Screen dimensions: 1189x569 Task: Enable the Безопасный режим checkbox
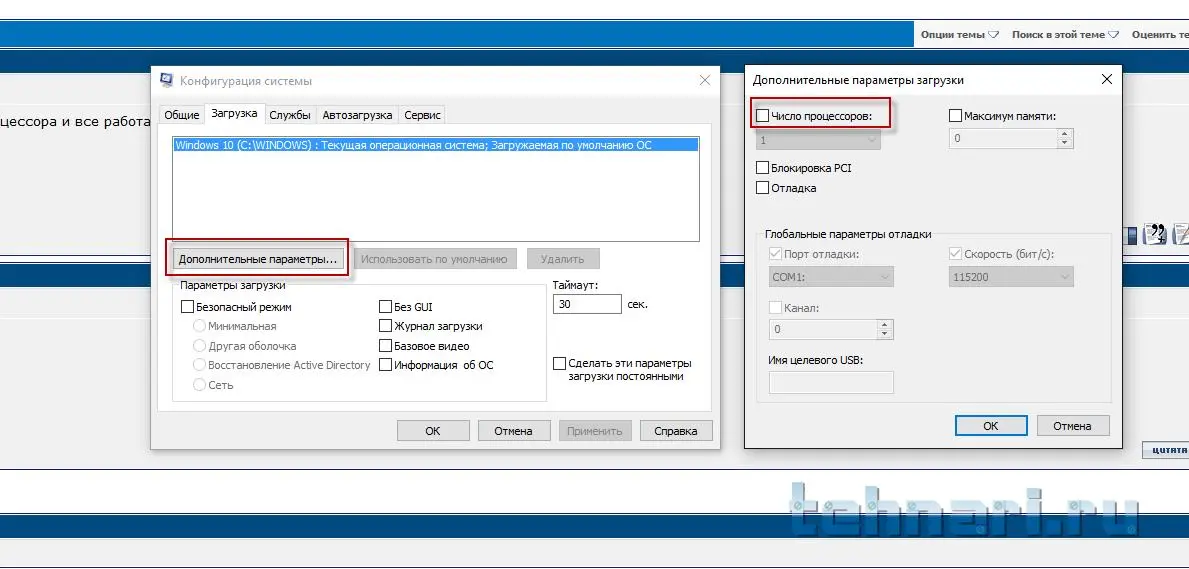187,307
